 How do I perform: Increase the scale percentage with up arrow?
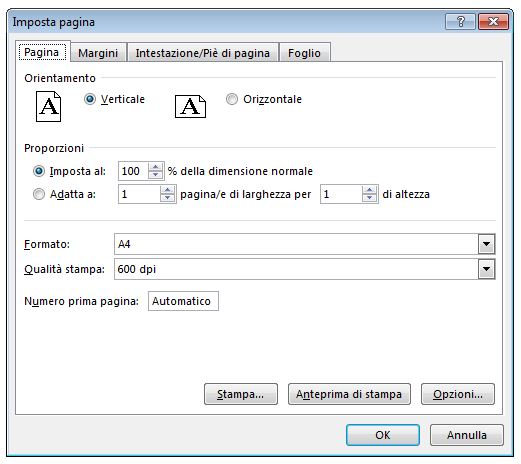pos(155,167)
